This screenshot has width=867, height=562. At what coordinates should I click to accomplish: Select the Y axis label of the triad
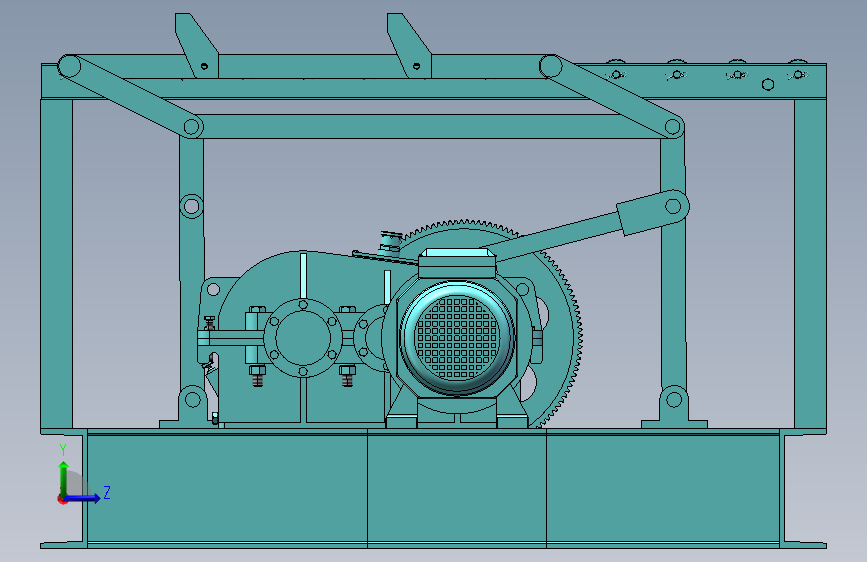pyautogui.click(x=63, y=450)
